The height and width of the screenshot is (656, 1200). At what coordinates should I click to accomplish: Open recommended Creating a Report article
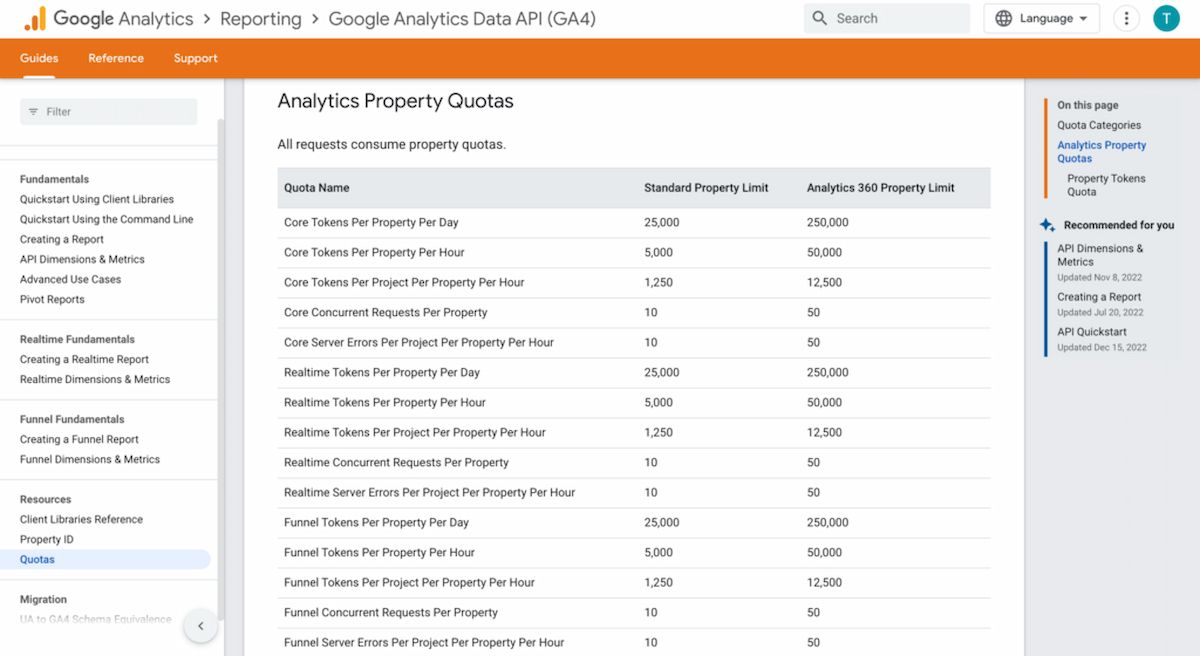[1099, 297]
